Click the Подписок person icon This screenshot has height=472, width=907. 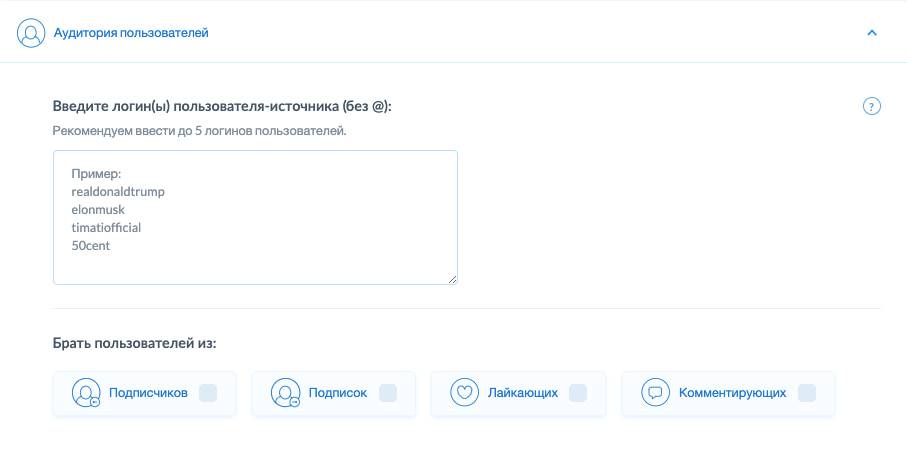[x=285, y=393]
